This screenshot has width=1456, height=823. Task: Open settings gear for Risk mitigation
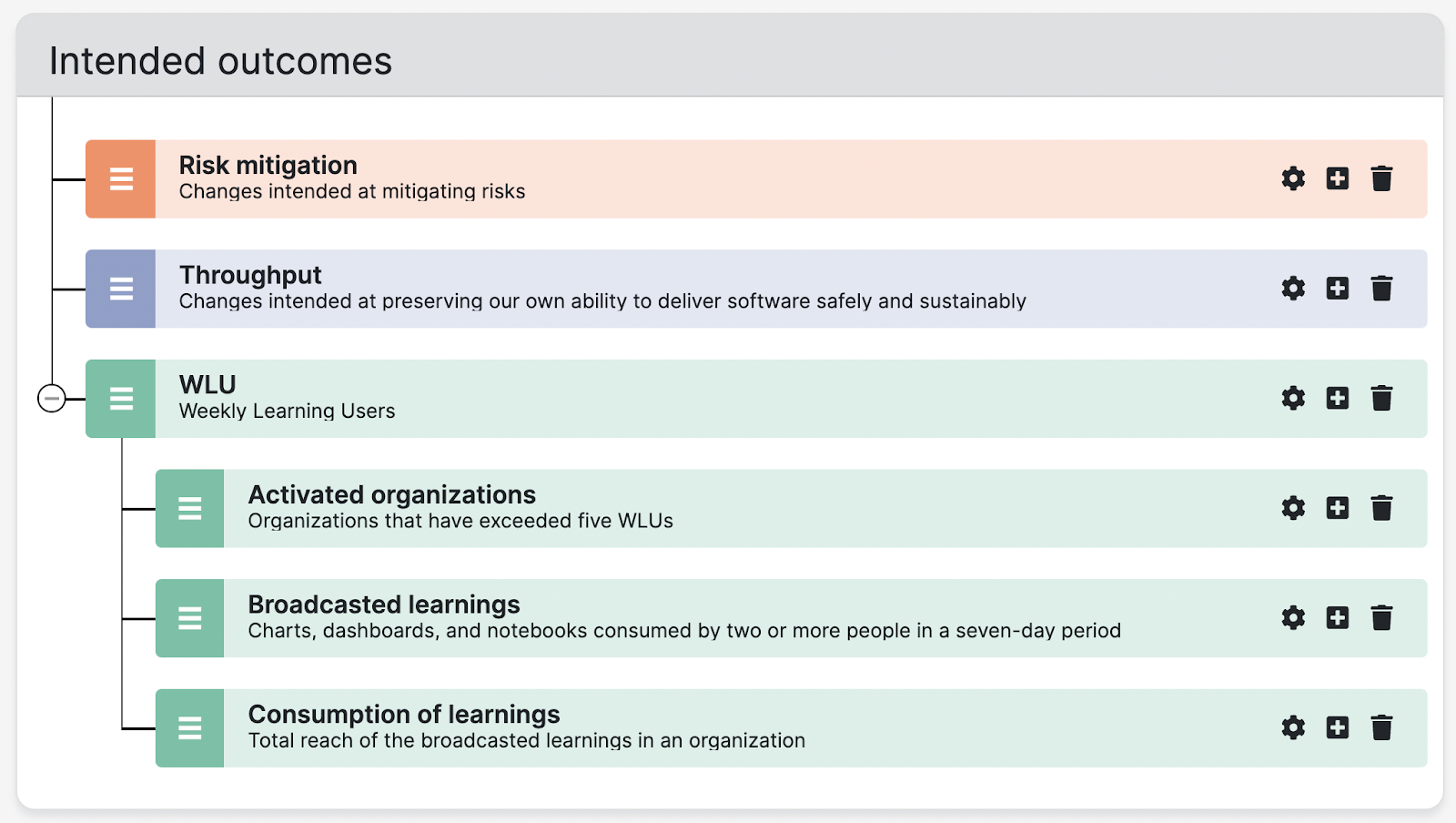(1293, 178)
